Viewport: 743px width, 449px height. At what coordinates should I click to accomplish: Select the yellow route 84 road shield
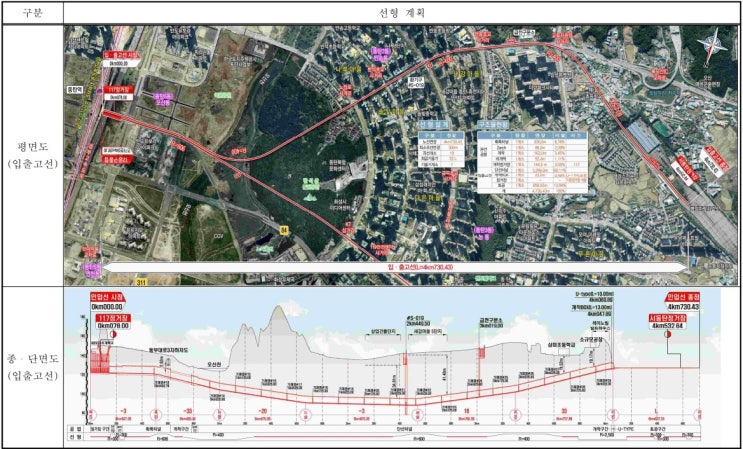[283, 229]
